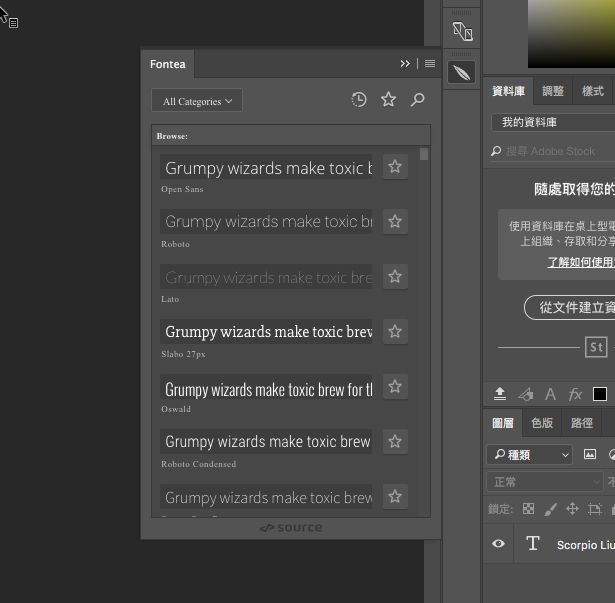Click the 從文件建立資料庫 button
The image size is (615, 603).
[x=572, y=308]
